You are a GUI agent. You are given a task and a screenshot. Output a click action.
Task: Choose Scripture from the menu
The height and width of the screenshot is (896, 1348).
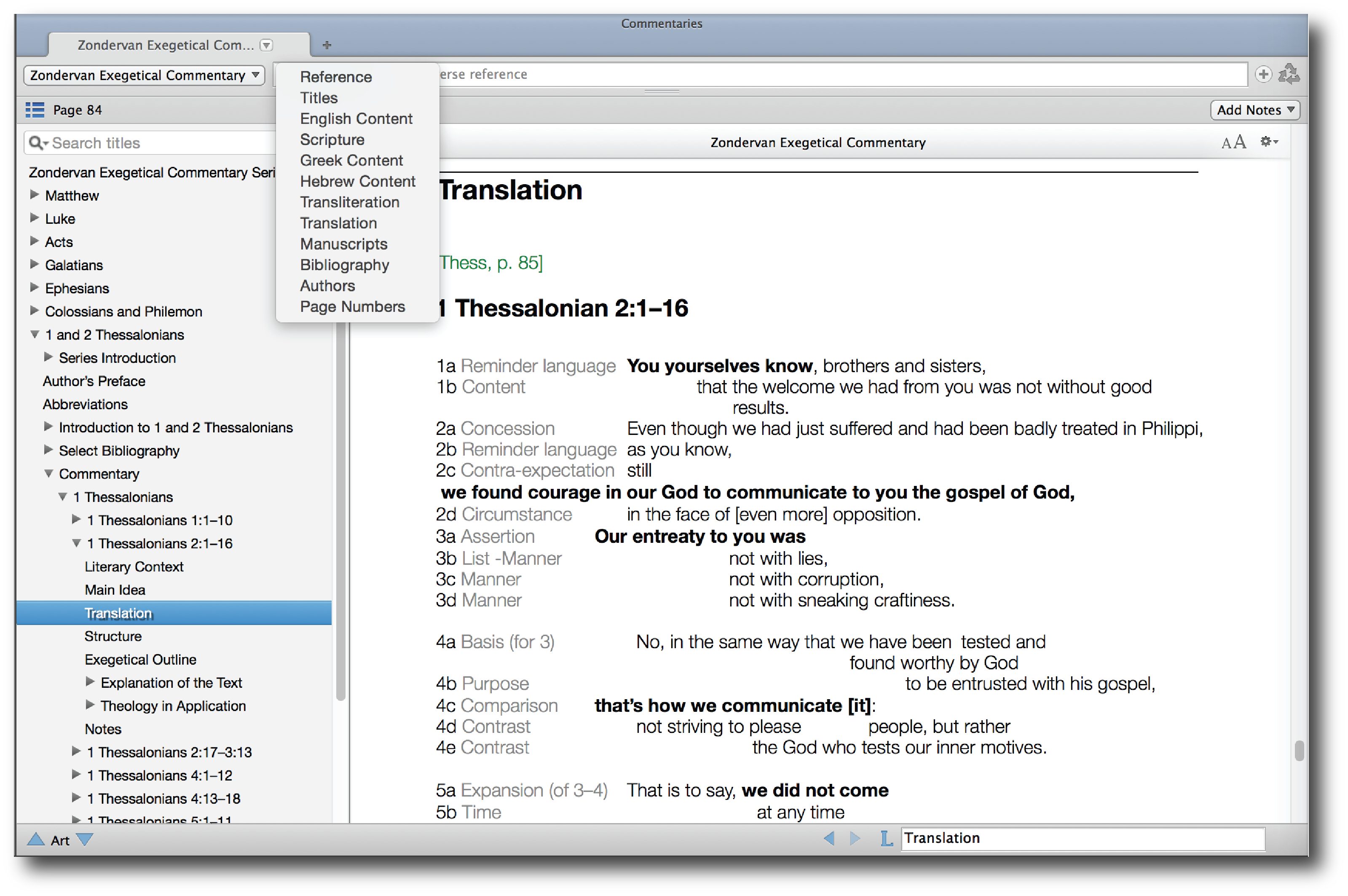(x=332, y=139)
